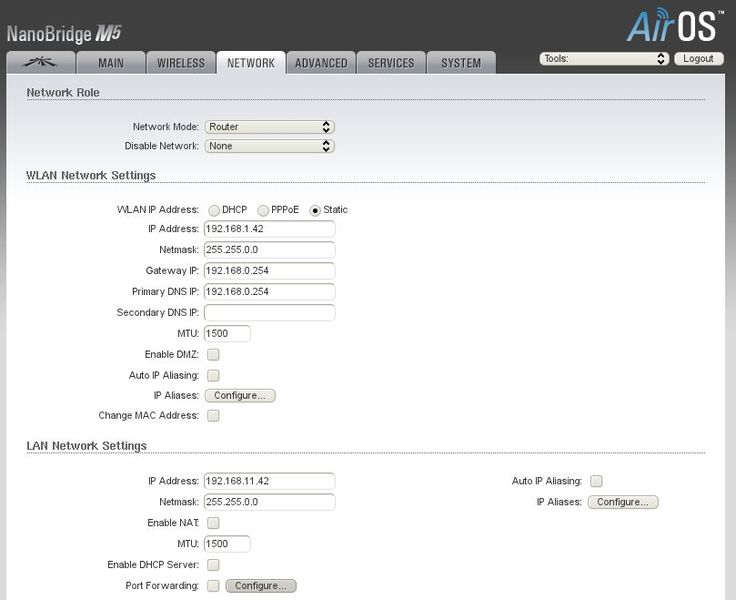Configure WLAN IP Aliases
736x600 pixels.
(240, 395)
